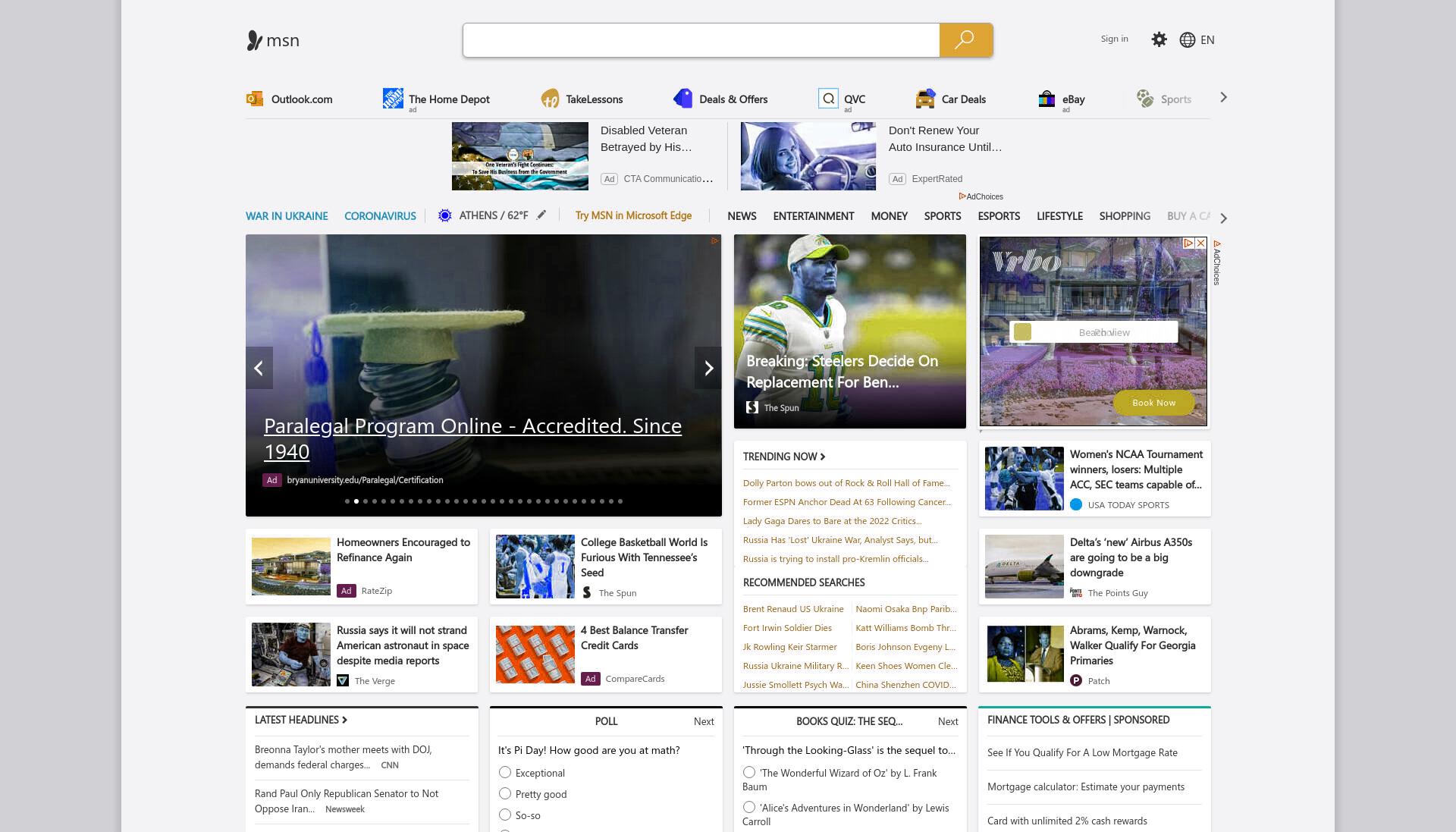Click The Verge source icon
The height and width of the screenshot is (832, 1456).
tap(343, 680)
